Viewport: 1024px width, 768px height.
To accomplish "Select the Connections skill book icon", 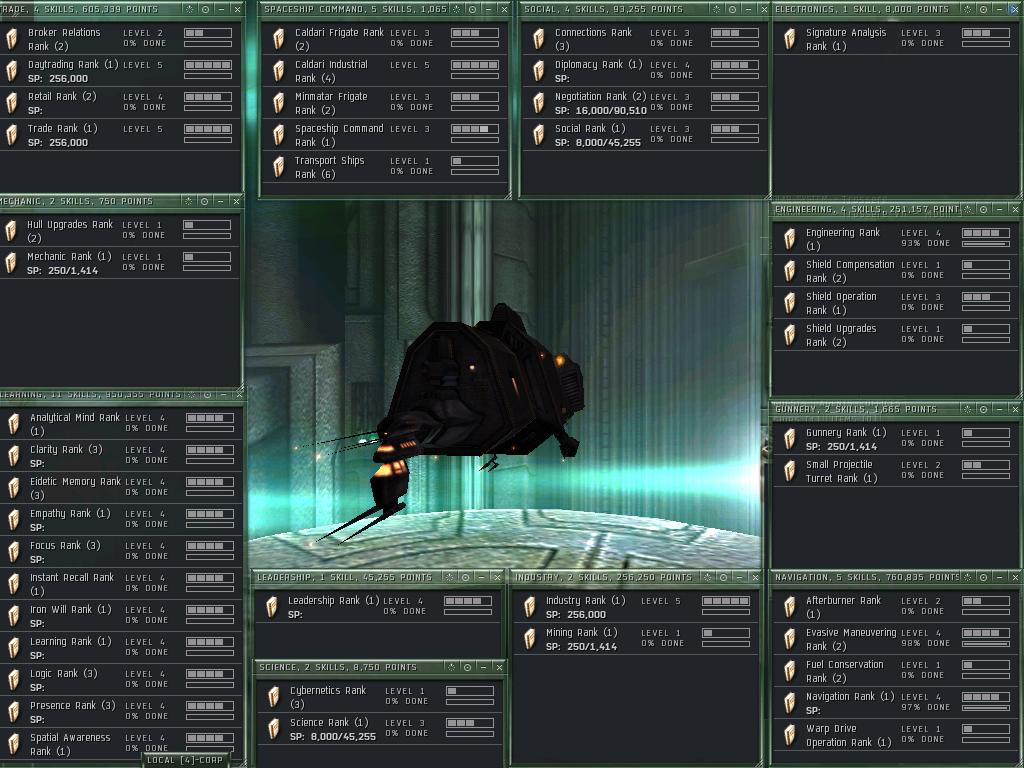I will 539,39.
